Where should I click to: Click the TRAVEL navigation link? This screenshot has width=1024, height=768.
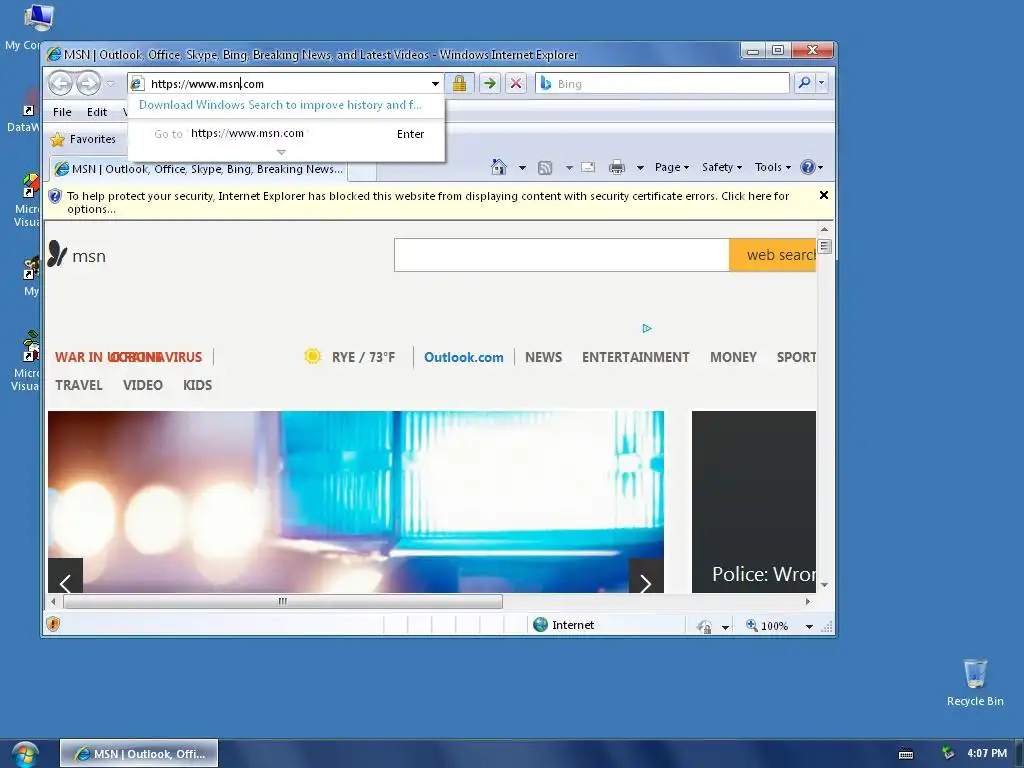coord(78,385)
